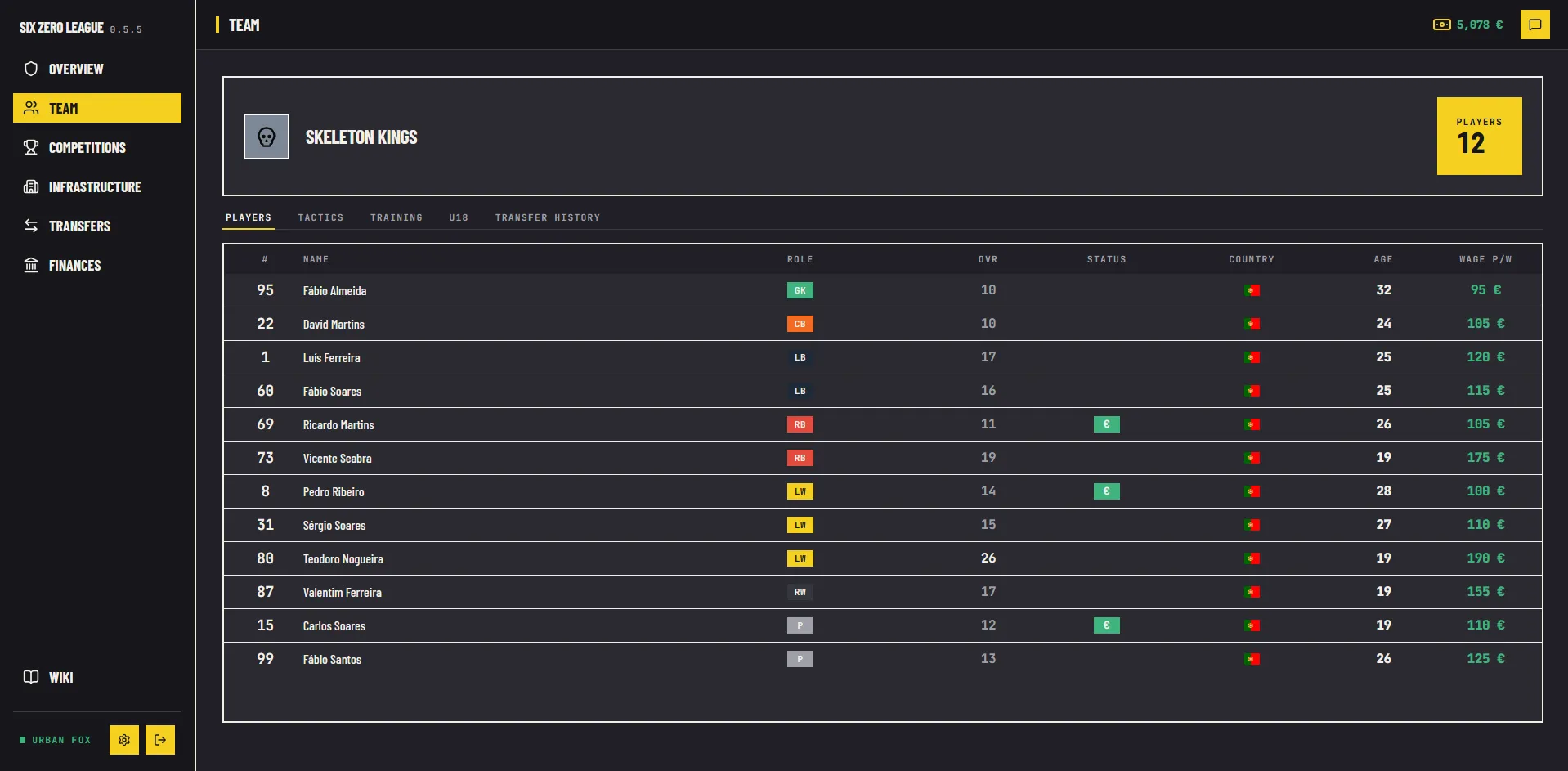Image resolution: width=1568 pixels, height=771 pixels.
Task: Sort by the Age column header
Action: pyautogui.click(x=1383, y=259)
